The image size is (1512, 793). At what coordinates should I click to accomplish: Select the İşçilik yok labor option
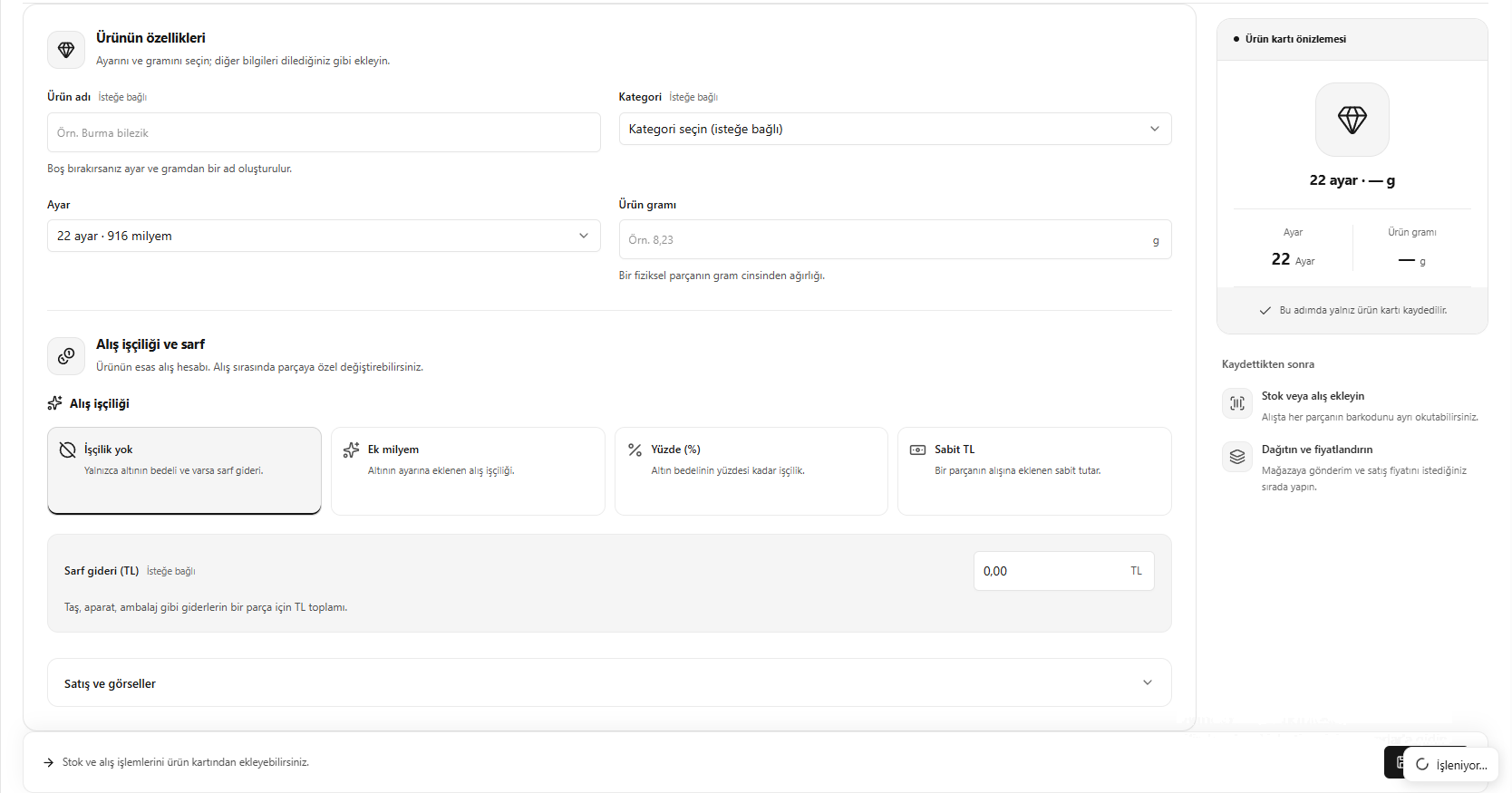(184, 471)
